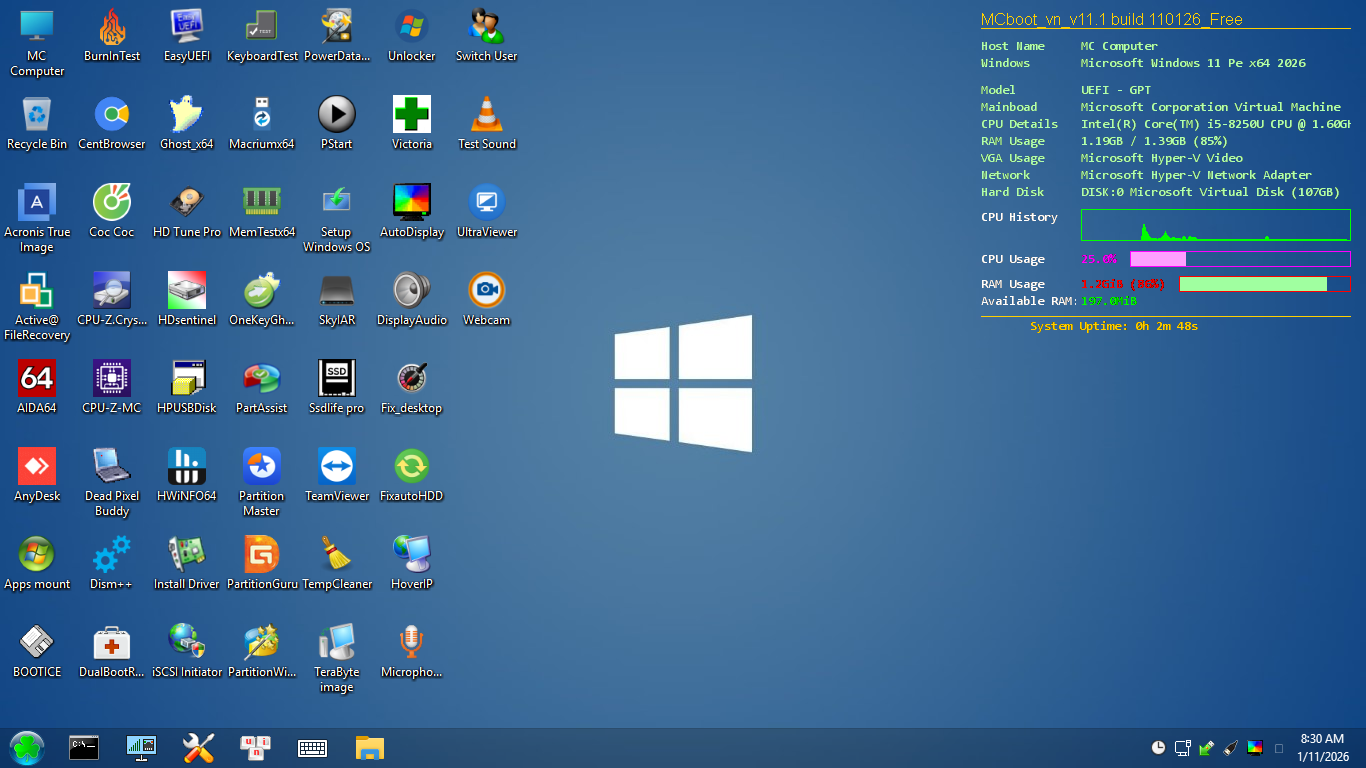This screenshot has width=1366, height=768.
Task: Click the pink CPU Usage bar
Action: [x=1158, y=259]
